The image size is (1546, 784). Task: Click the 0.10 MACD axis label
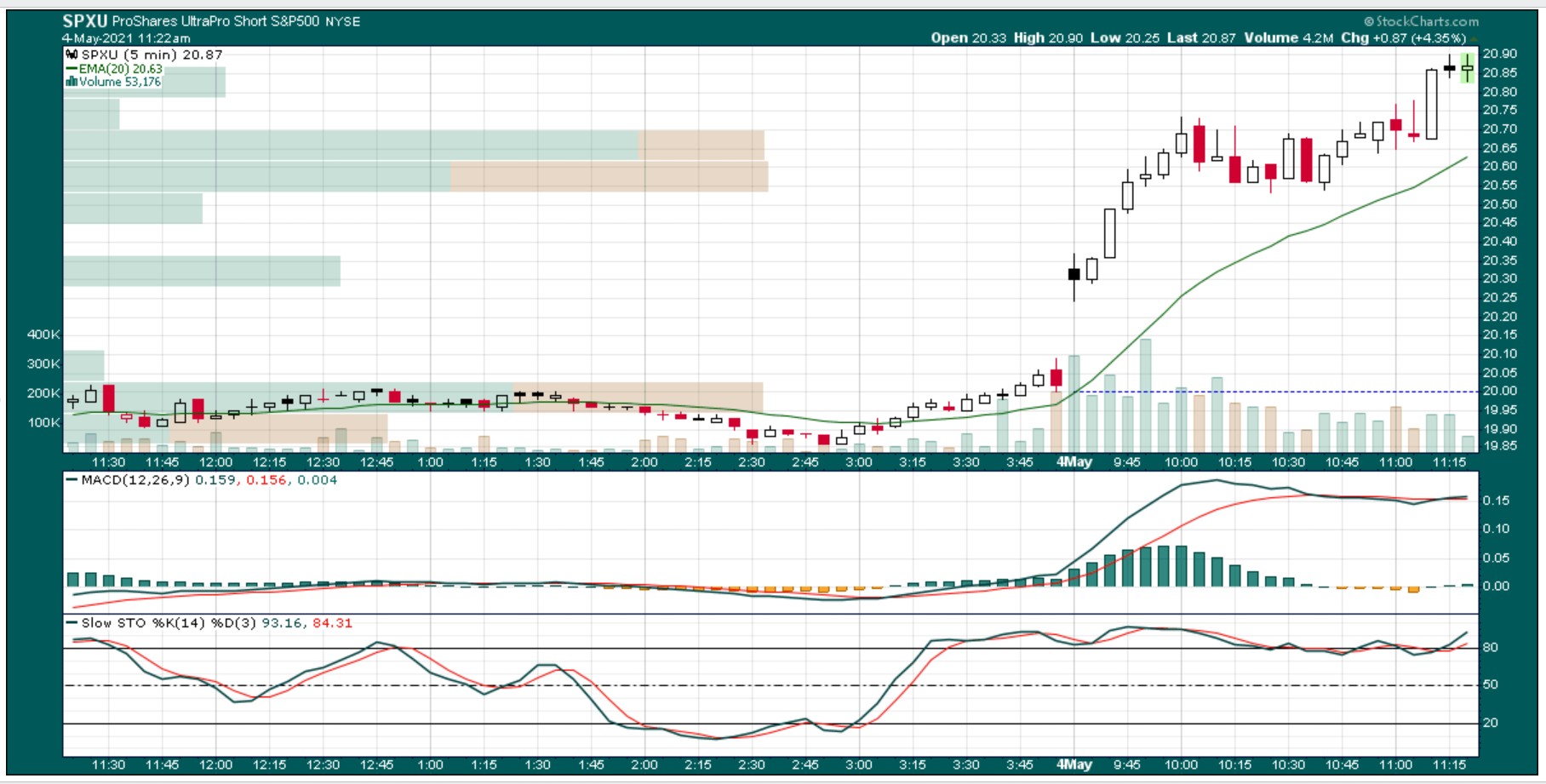tap(1496, 529)
